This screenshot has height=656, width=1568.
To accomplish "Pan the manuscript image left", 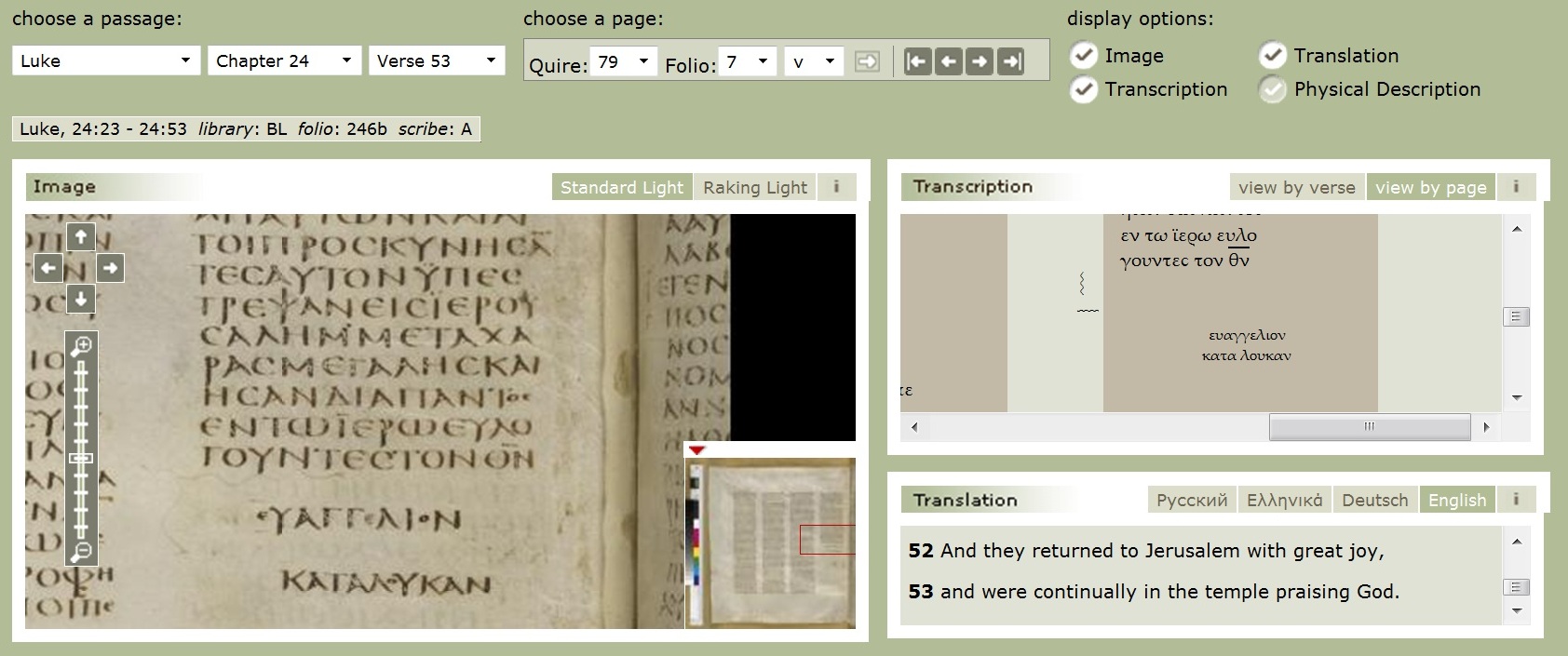I will (x=48, y=269).
